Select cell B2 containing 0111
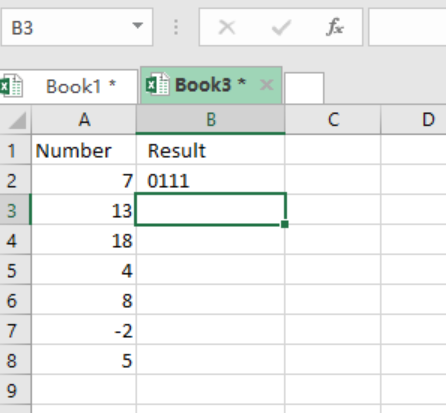446x413 pixels. (210, 180)
